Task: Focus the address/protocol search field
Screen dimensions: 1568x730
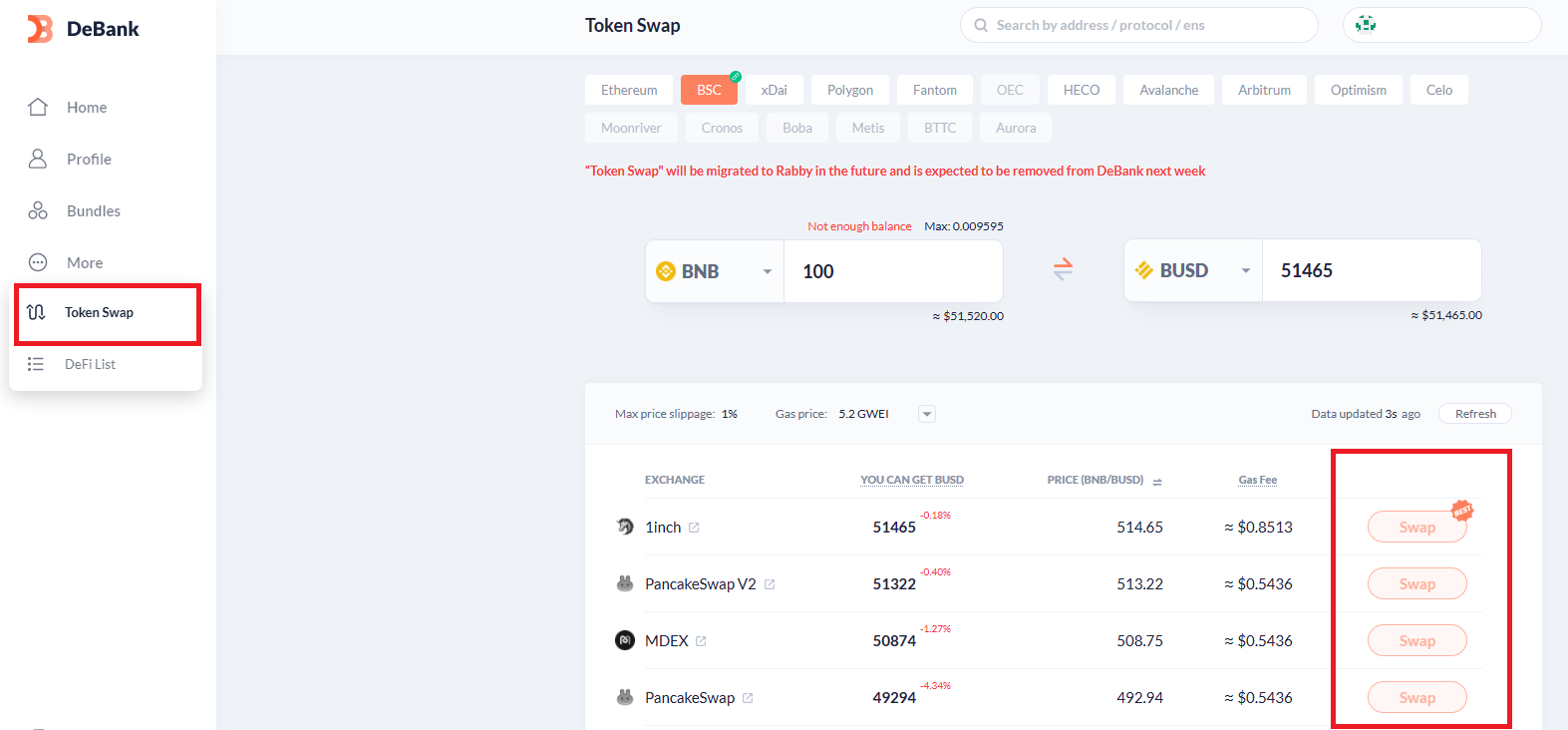Action: [x=1138, y=25]
